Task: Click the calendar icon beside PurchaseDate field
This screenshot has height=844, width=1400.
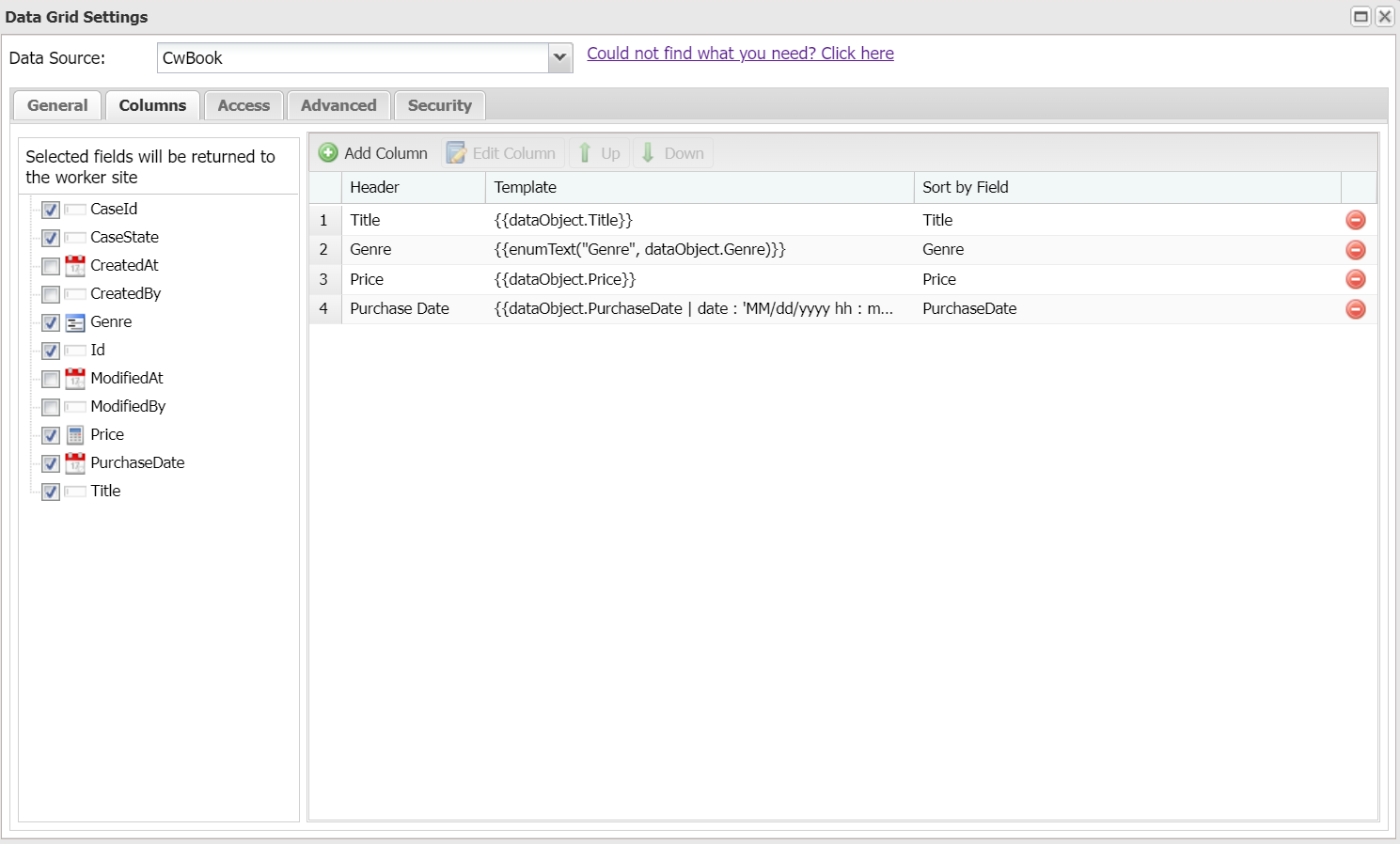Action: (x=74, y=462)
